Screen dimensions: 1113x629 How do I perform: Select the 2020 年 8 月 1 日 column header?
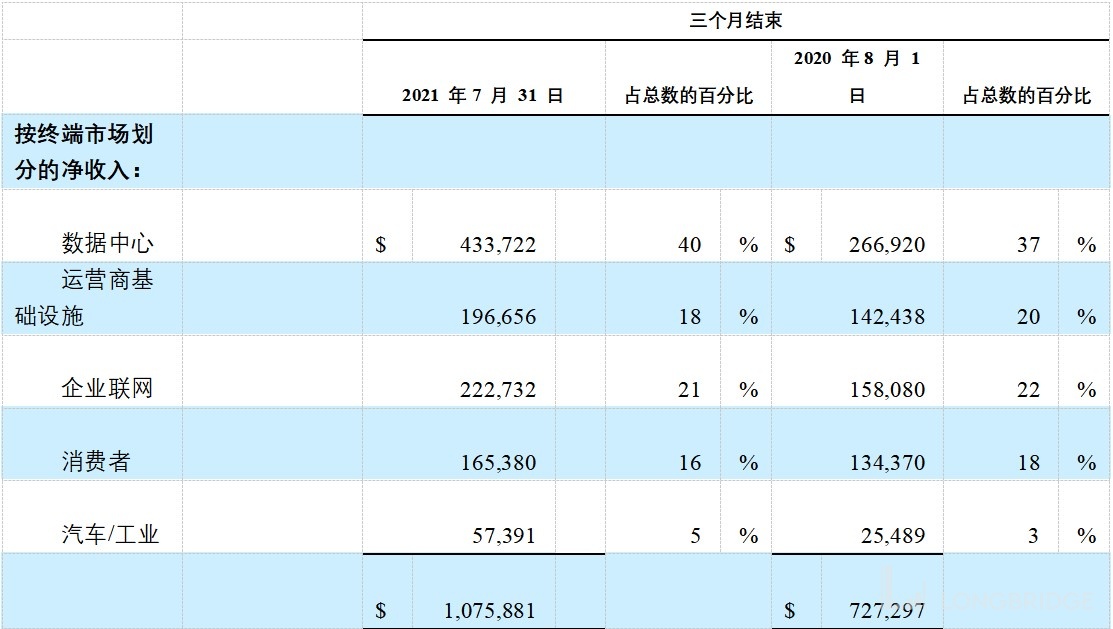(x=856, y=77)
